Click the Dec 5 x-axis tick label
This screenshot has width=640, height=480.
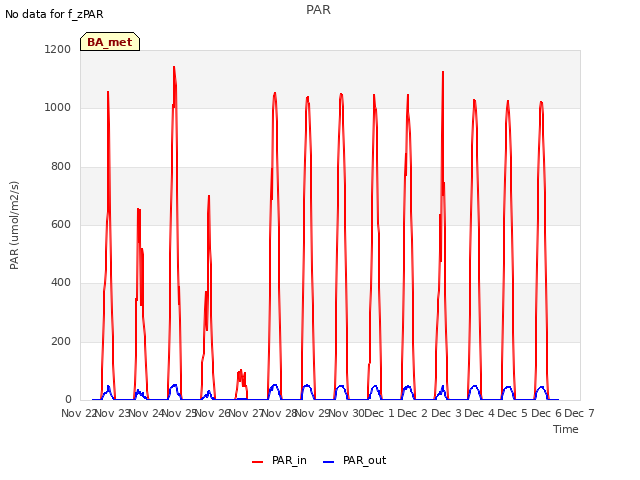(513, 413)
